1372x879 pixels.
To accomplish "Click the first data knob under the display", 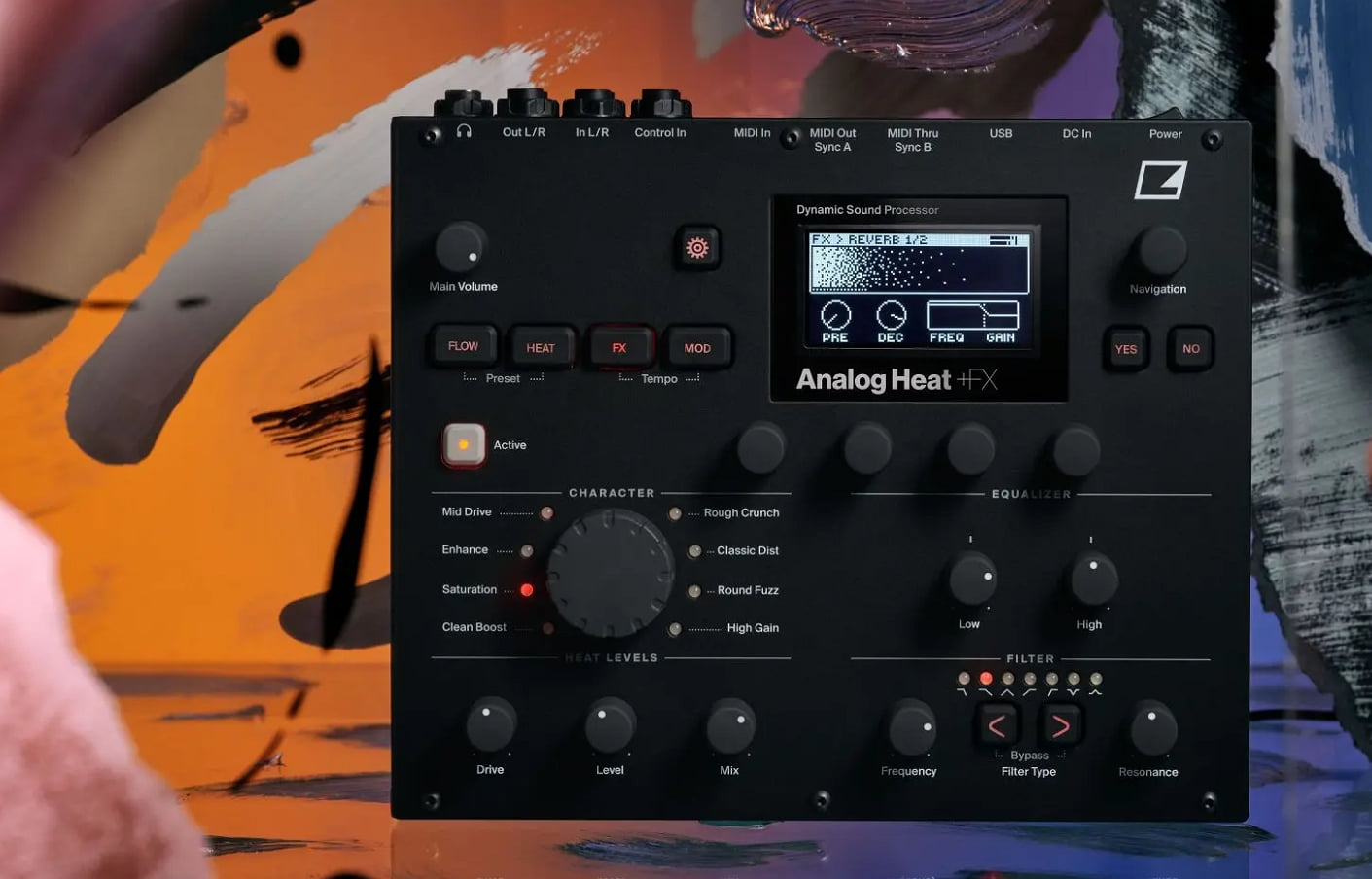I will coord(760,447).
